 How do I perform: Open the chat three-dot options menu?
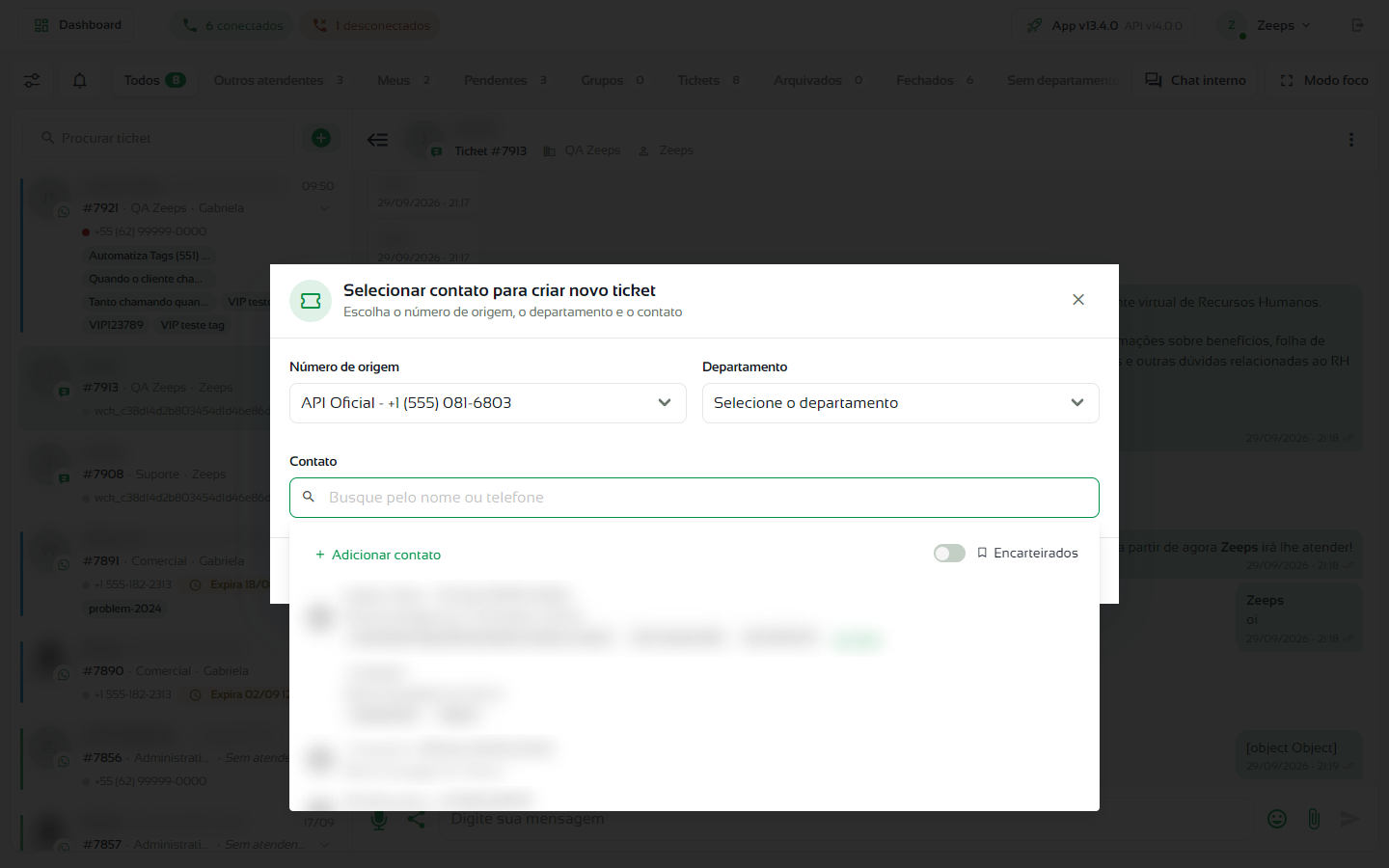1351,140
